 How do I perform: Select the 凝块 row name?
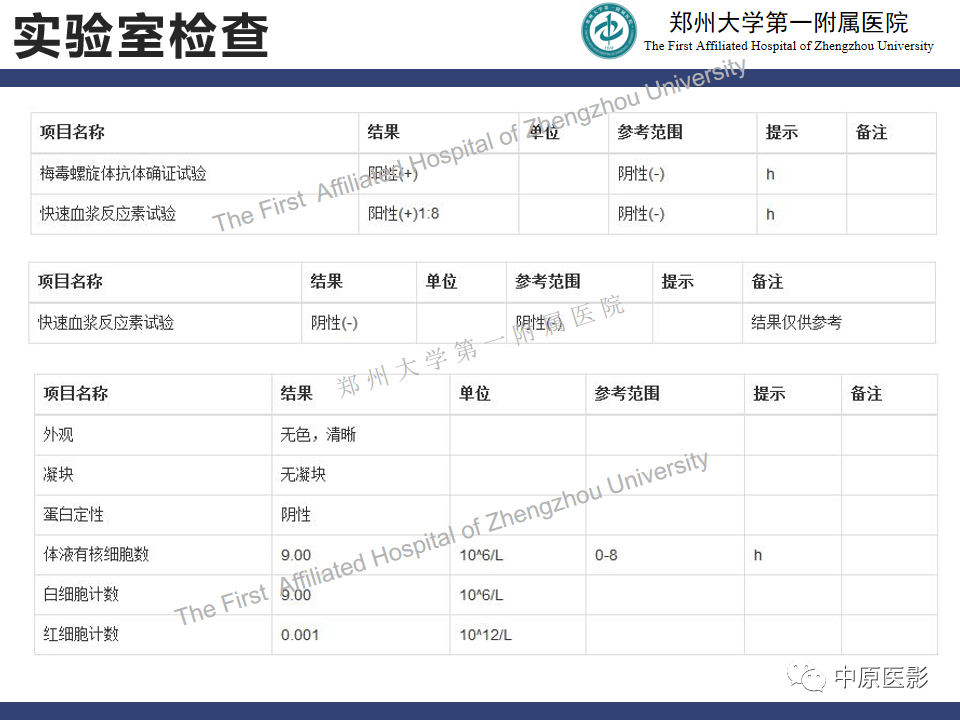(58, 474)
